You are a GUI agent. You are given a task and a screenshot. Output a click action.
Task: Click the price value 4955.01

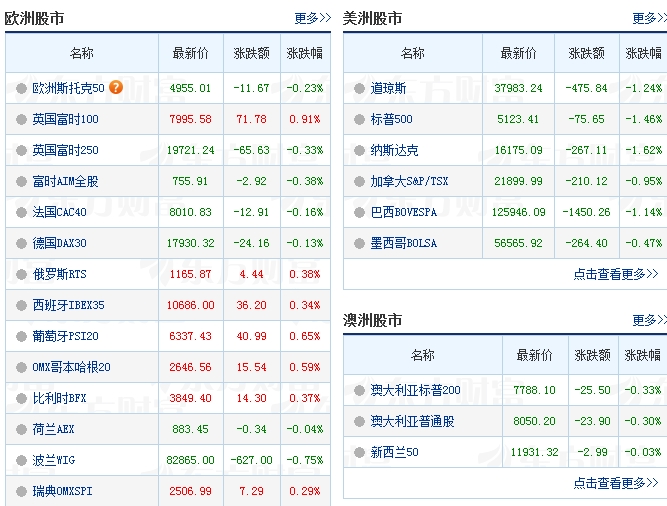click(x=190, y=88)
